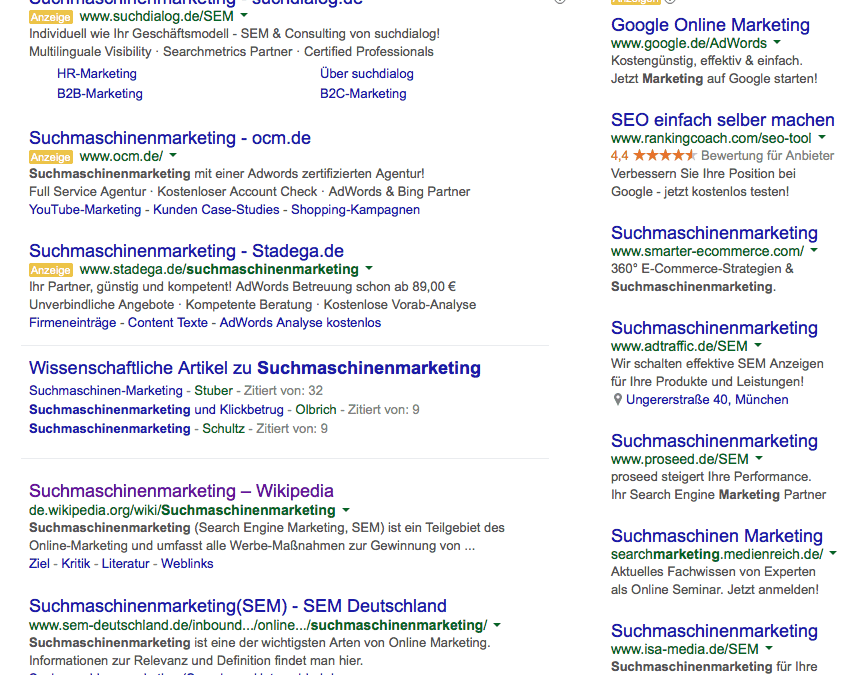Open the B2B-Marketing sitelink

coord(100,94)
